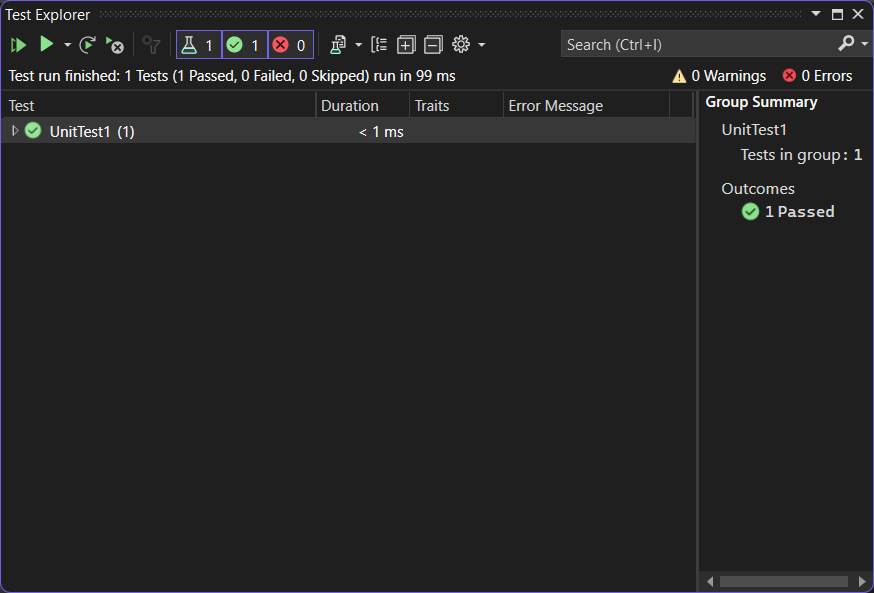Screen dimensions: 874x593
Task: Open the settings gear icon
Action: tap(461, 45)
